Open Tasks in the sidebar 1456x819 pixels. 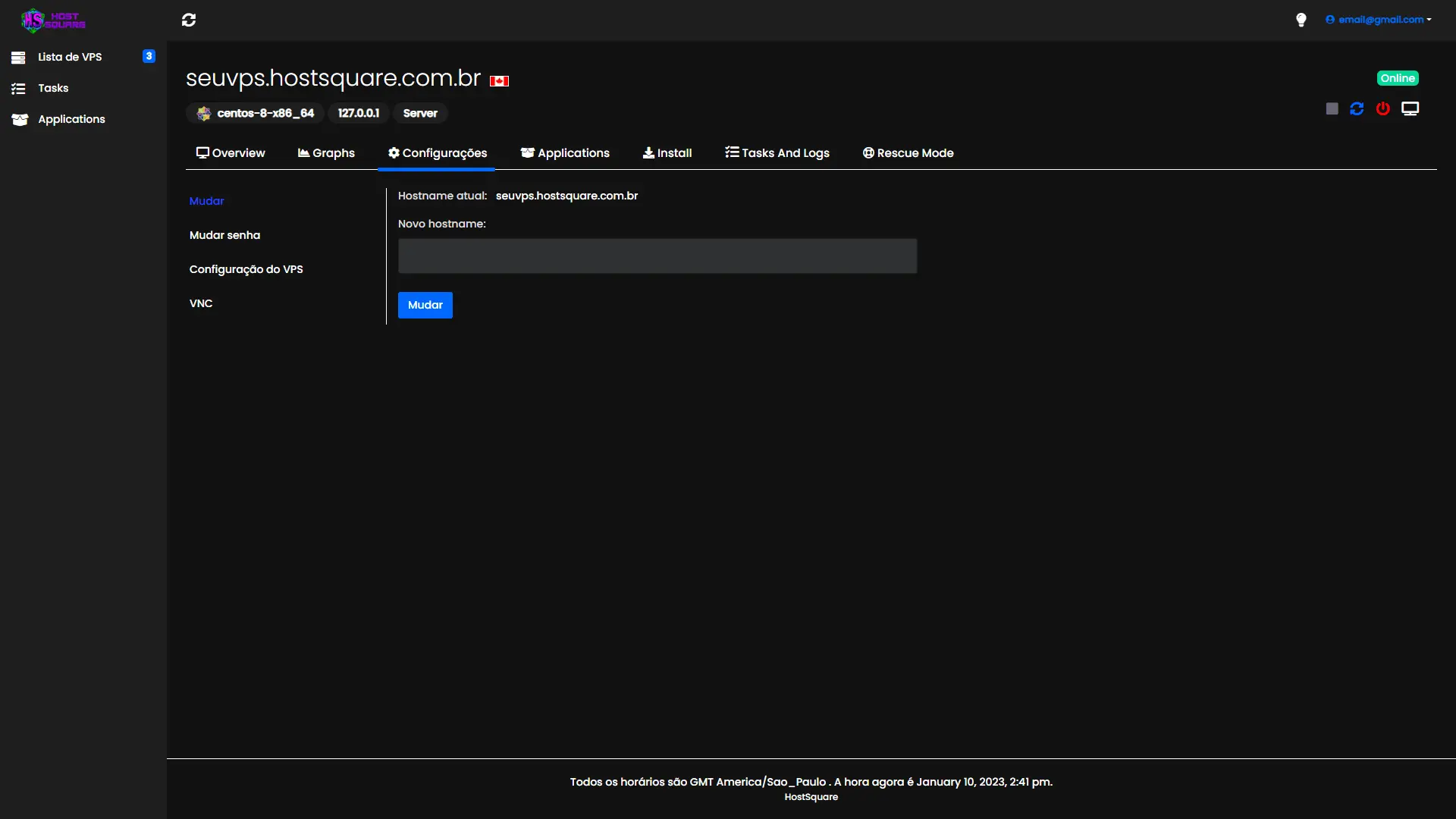click(x=53, y=88)
